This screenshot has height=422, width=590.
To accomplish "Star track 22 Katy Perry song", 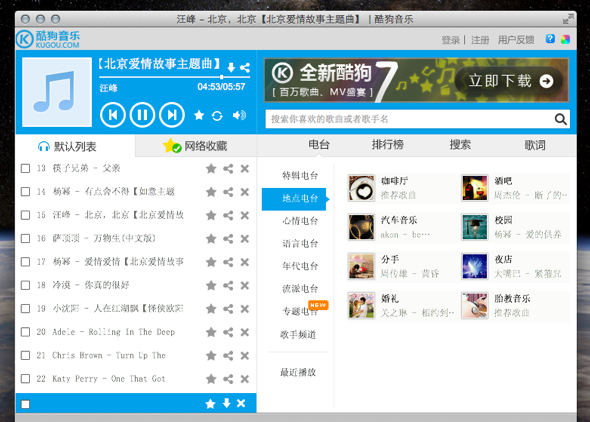I will 211,378.
